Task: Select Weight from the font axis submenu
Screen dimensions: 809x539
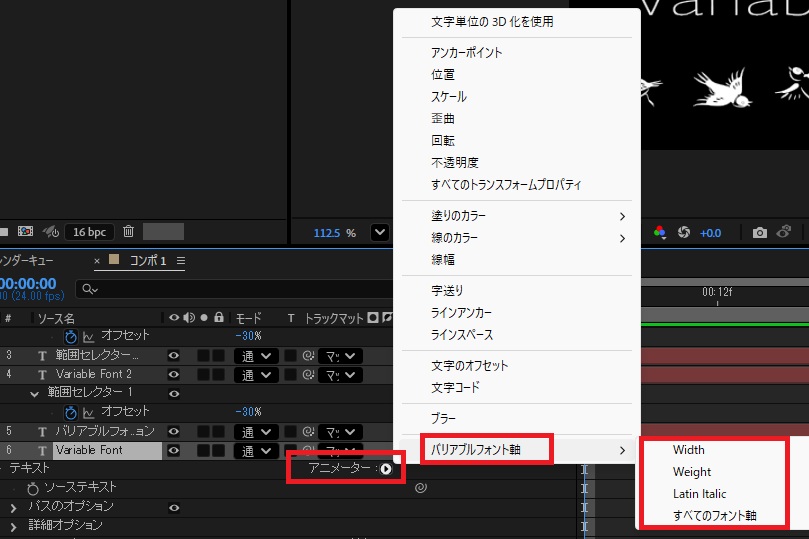Action: click(692, 472)
